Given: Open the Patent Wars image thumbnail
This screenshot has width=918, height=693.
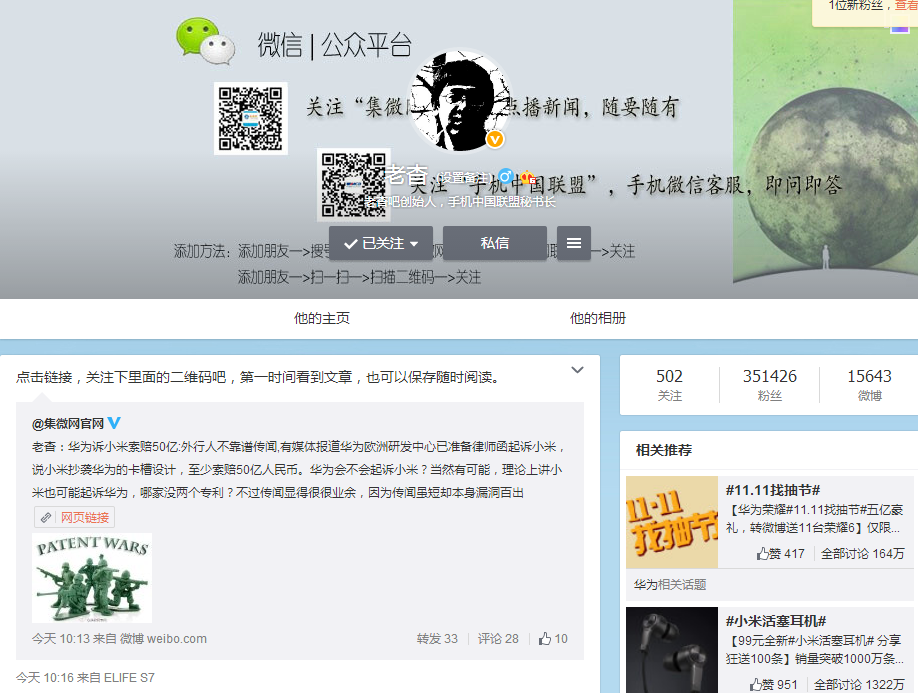Looking at the screenshot, I should tap(92, 578).
